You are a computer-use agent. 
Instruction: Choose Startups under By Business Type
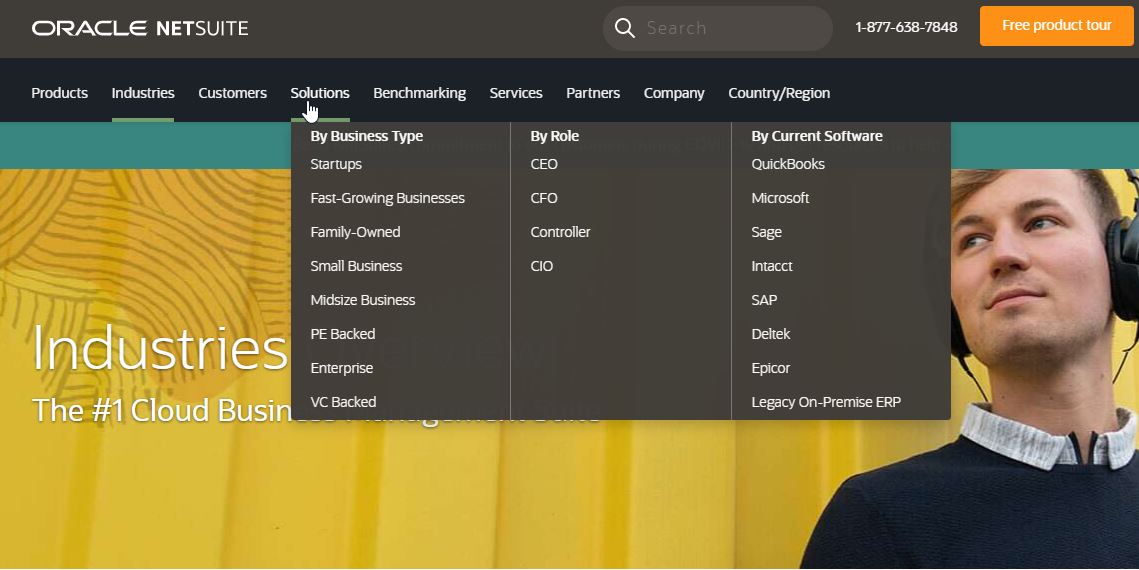[336, 164]
